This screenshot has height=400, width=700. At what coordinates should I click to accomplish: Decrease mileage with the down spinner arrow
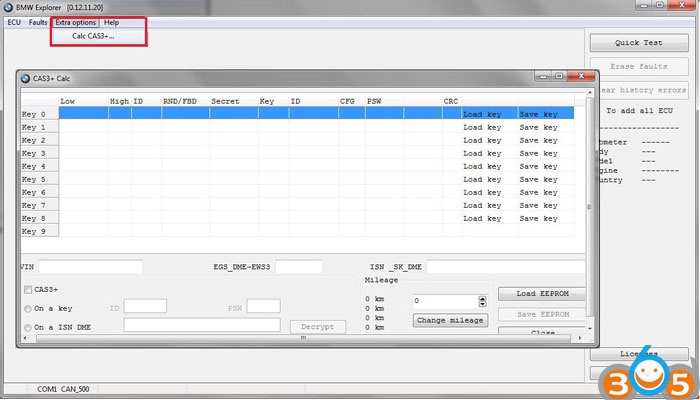[483, 304]
